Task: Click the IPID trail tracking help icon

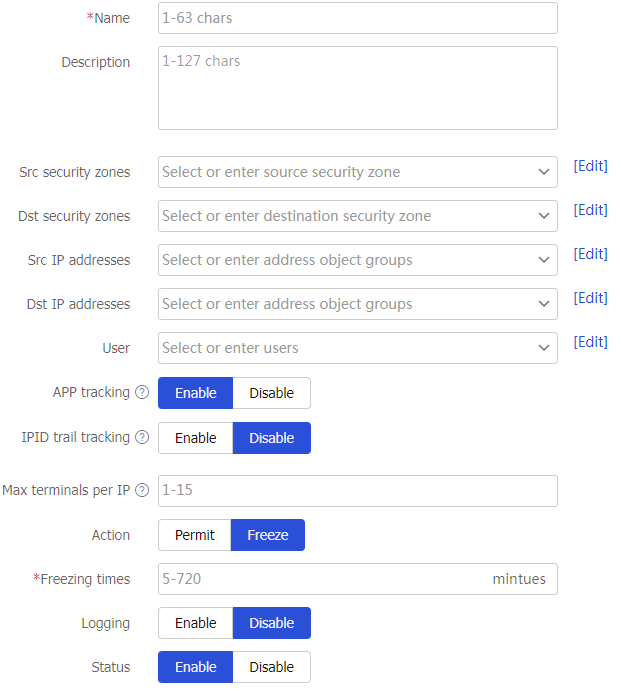Action: tap(142, 437)
